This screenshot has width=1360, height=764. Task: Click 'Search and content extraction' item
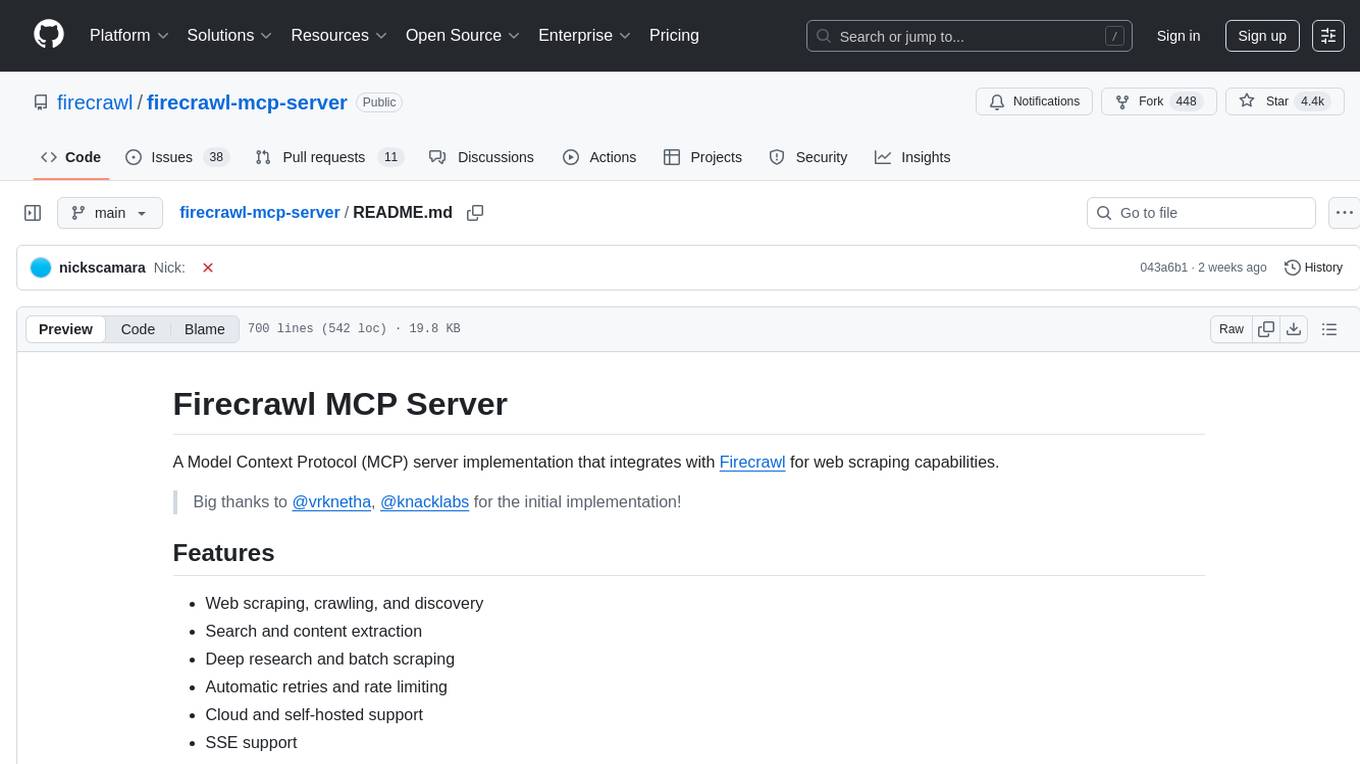pos(313,631)
